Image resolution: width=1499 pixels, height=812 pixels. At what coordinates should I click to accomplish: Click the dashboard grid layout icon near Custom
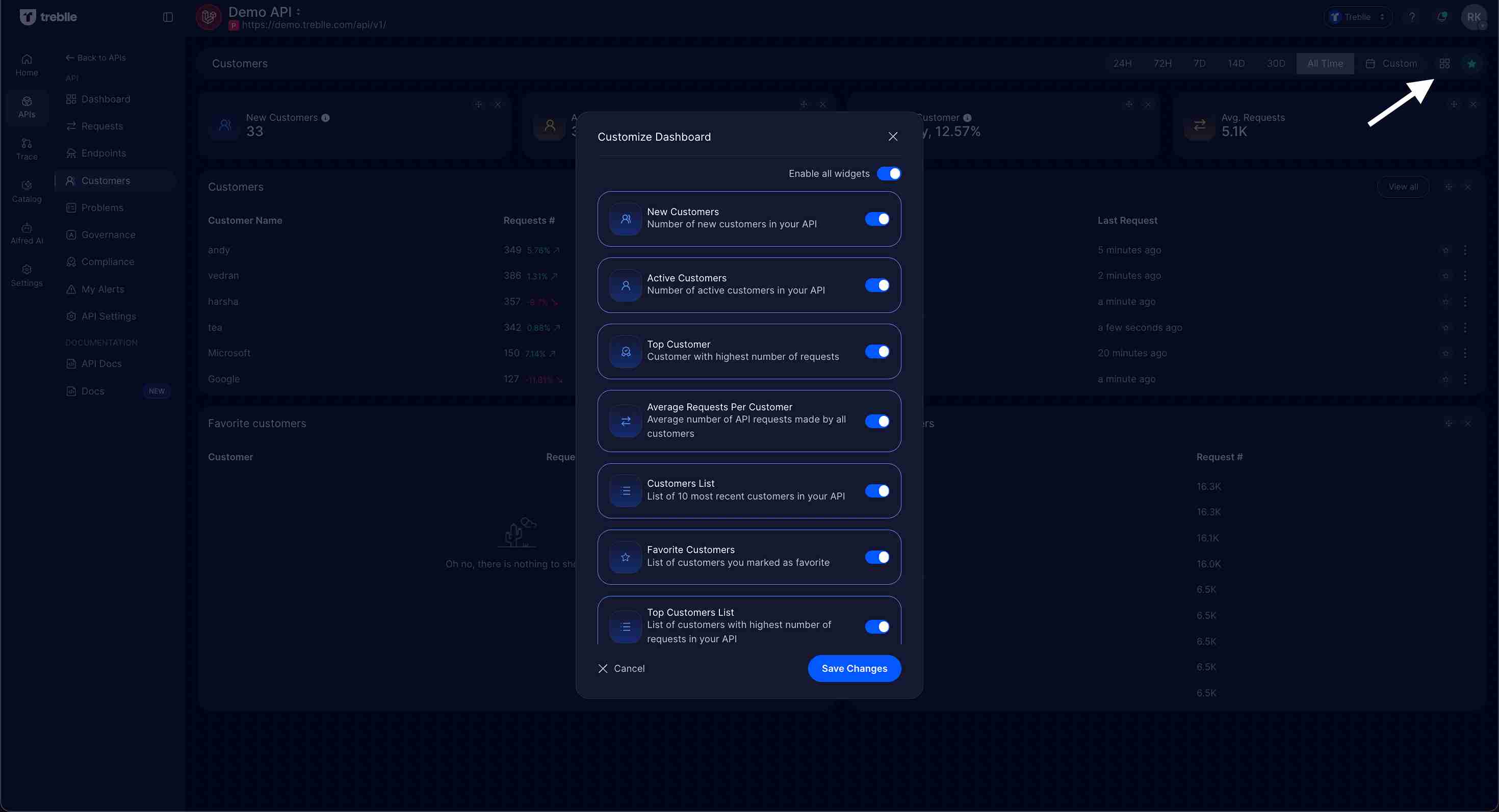point(1444,63)
